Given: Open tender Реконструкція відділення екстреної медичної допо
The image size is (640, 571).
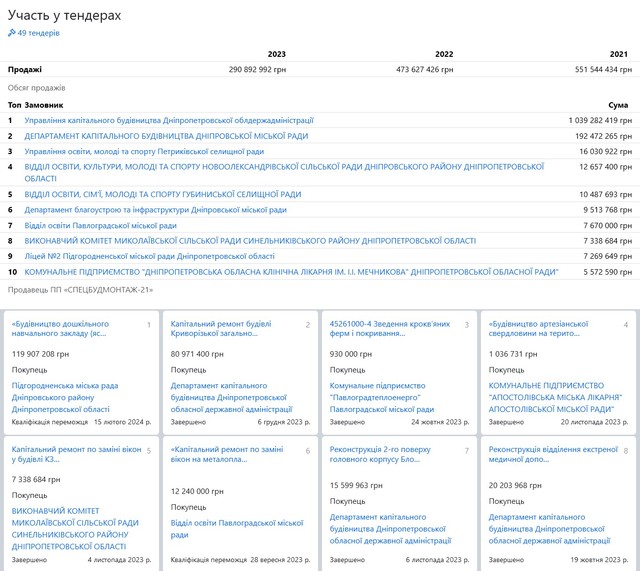Looking at the screenshot, I should click(x=553, y=454).
